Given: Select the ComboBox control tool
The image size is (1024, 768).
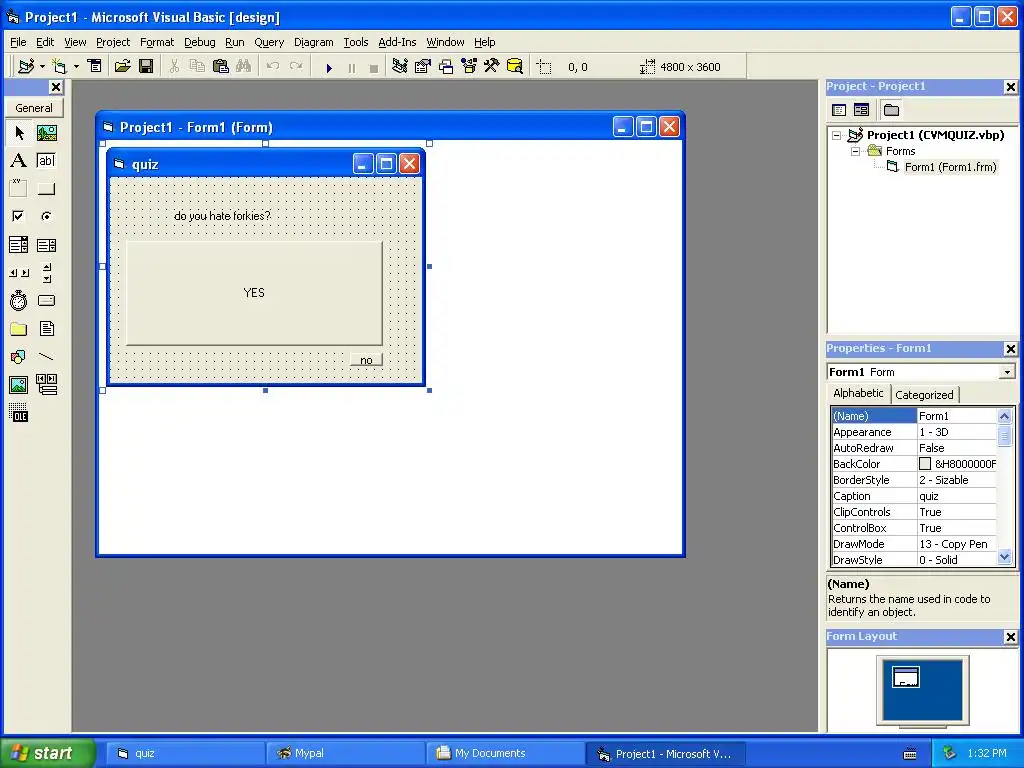Looking at the screenshot, I should (19, 245).
